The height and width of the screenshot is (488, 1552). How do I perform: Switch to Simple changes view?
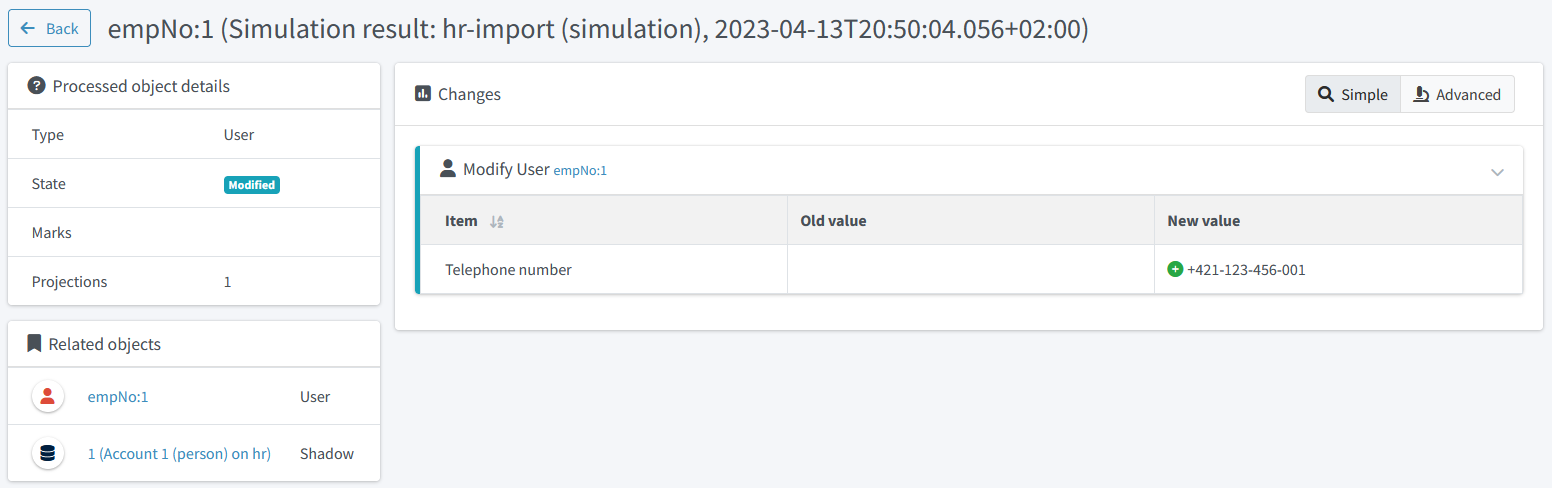click(1353, 94)
